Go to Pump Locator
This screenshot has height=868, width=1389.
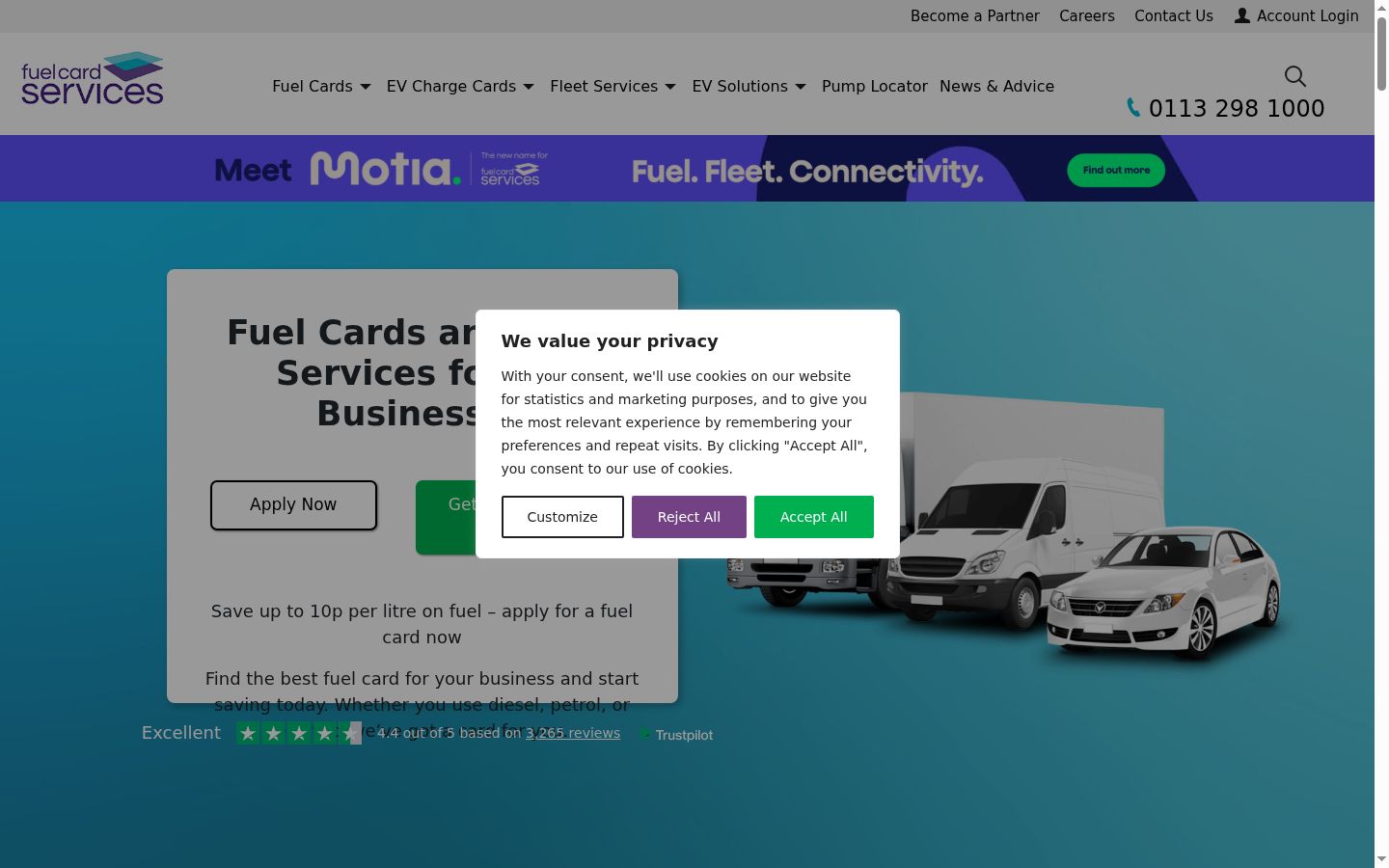[875, 86]
